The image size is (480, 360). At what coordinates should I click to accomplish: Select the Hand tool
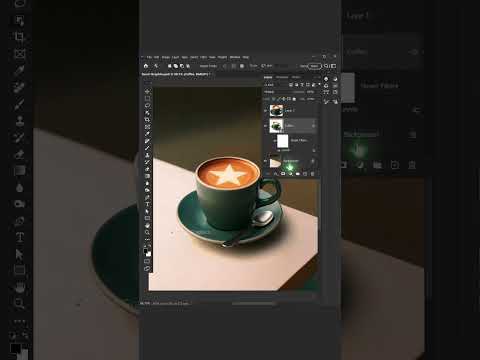point(147,226)
